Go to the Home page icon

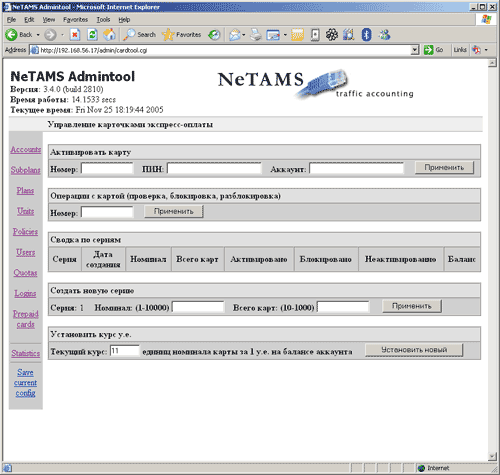point(109,35)
